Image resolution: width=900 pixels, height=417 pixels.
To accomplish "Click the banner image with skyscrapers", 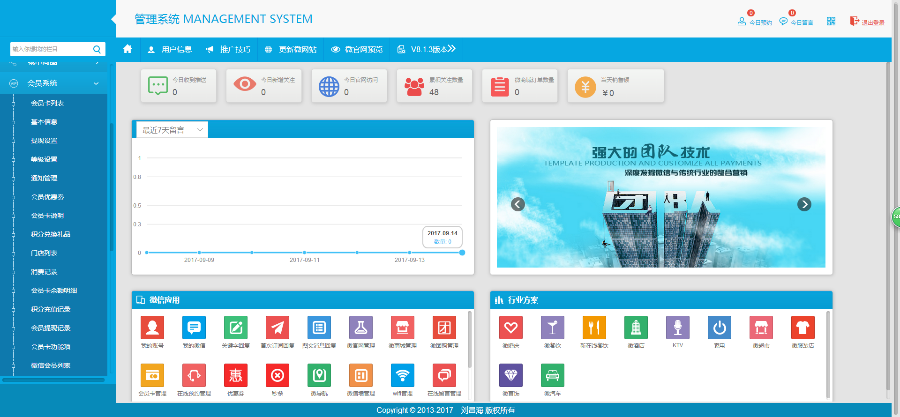I will tap(661, 197).
